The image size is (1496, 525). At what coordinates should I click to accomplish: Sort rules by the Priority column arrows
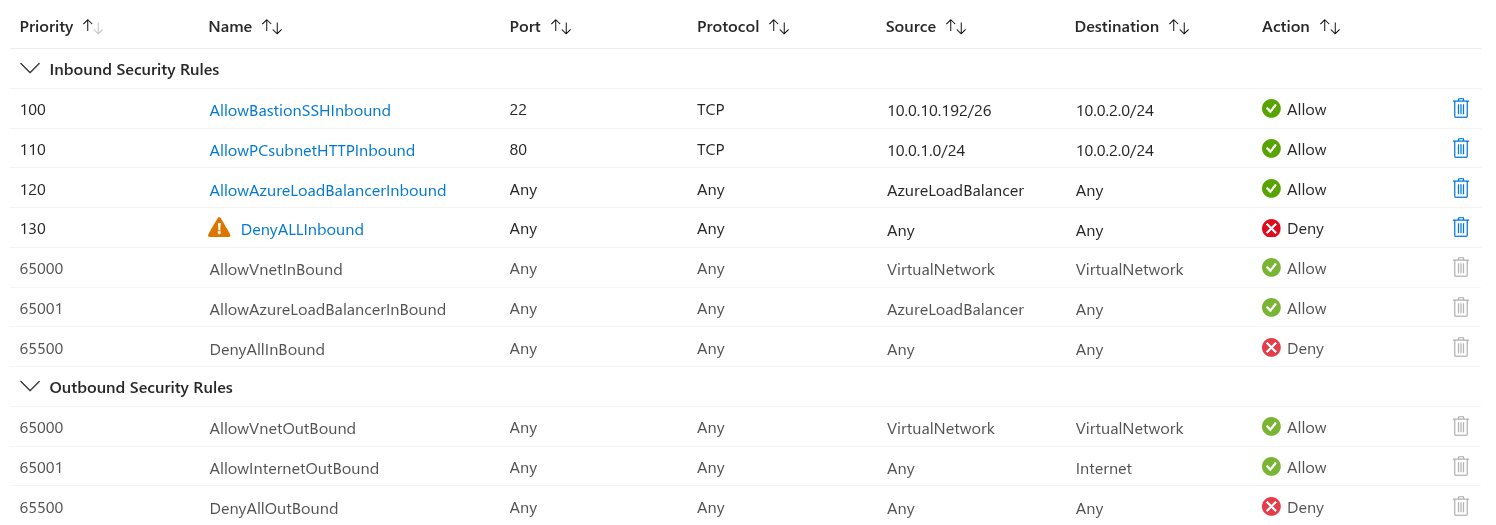point(92,27)
